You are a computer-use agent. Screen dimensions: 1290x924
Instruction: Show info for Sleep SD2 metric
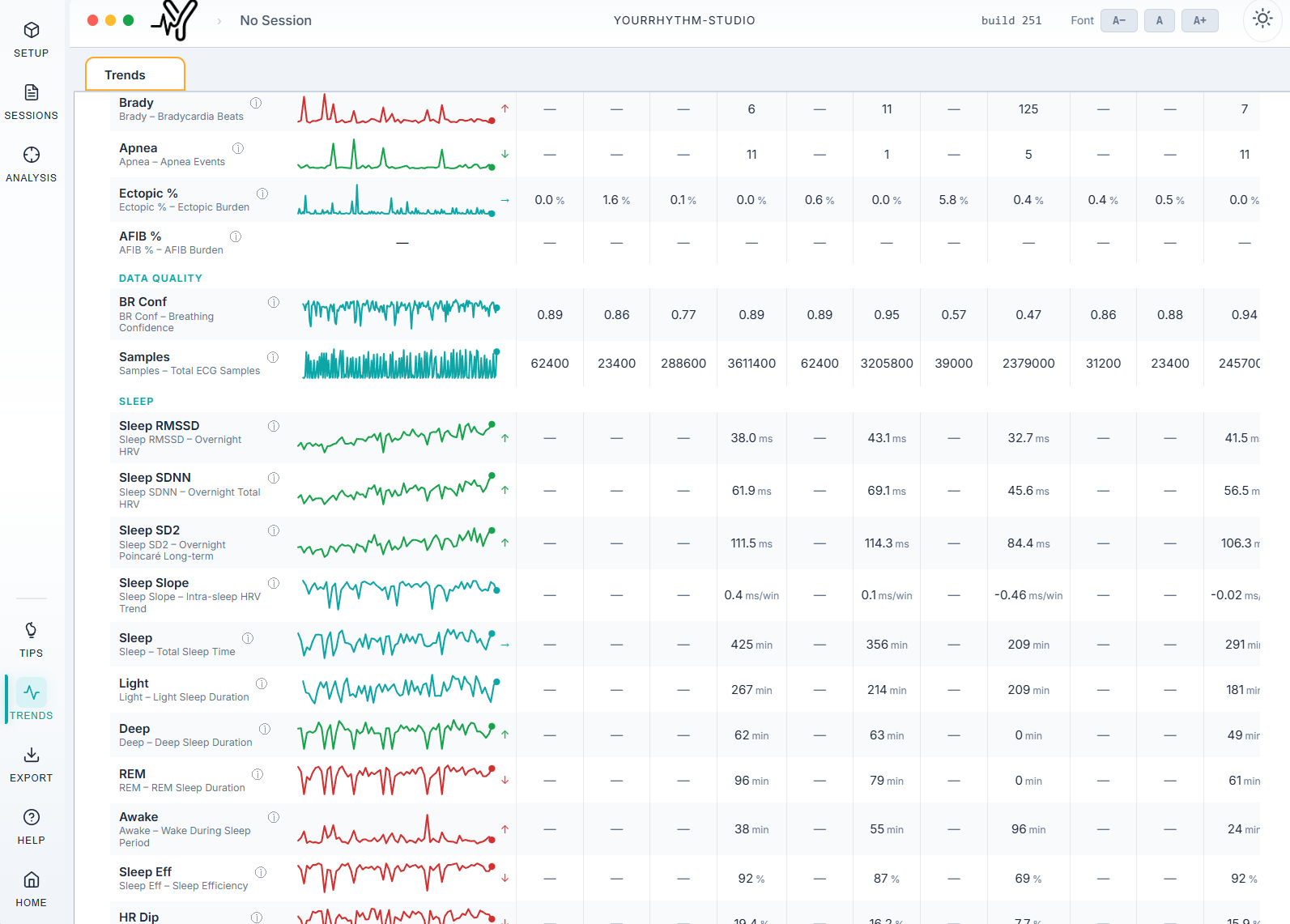[x=274, y=530]
